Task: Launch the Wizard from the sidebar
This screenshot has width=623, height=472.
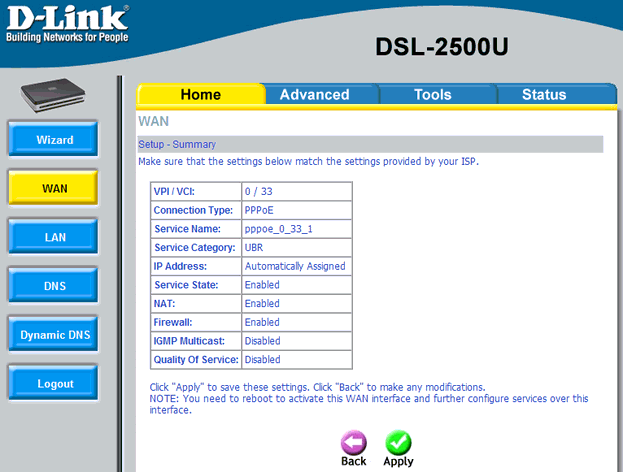Action: [55, 140]
